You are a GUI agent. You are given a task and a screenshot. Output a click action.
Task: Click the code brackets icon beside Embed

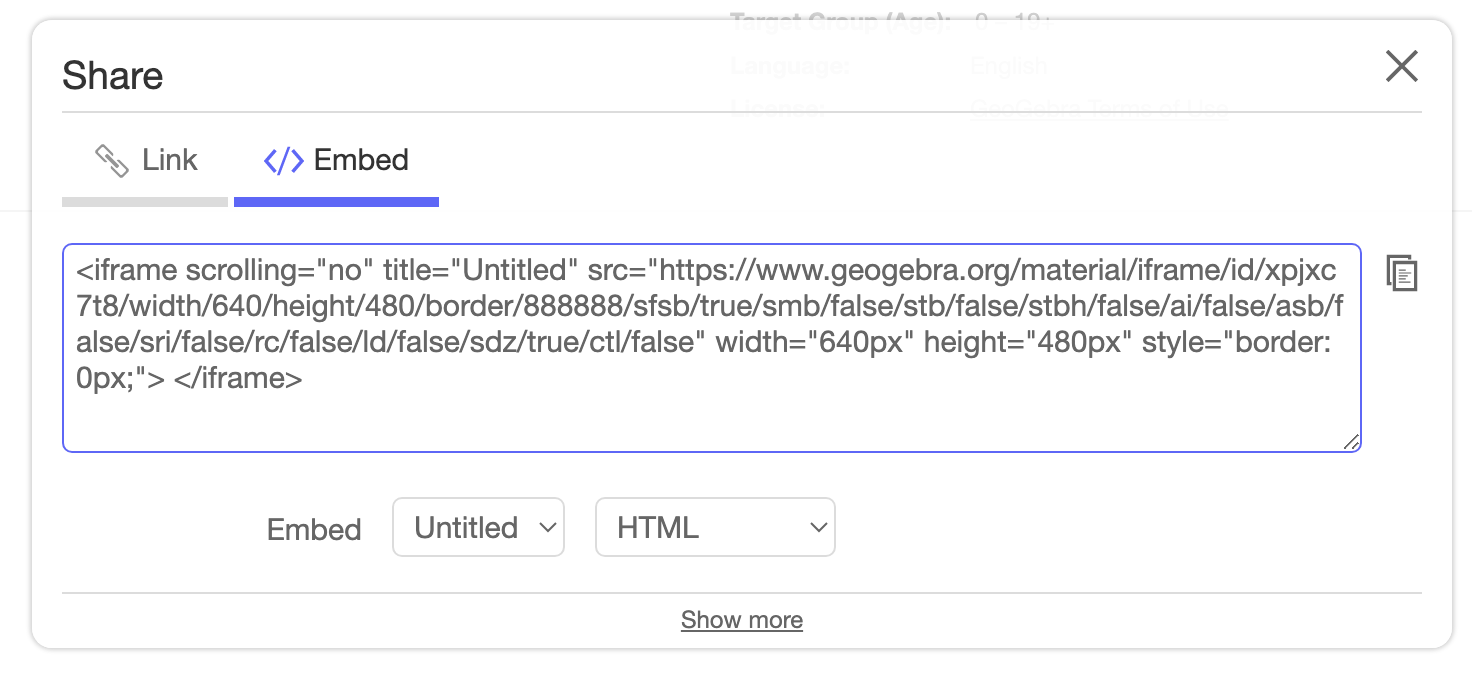(x=283, y=161)
